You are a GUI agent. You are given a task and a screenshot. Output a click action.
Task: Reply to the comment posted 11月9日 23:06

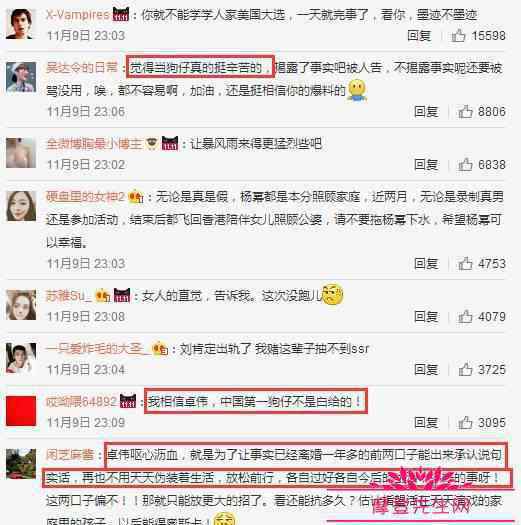(426, 112)
